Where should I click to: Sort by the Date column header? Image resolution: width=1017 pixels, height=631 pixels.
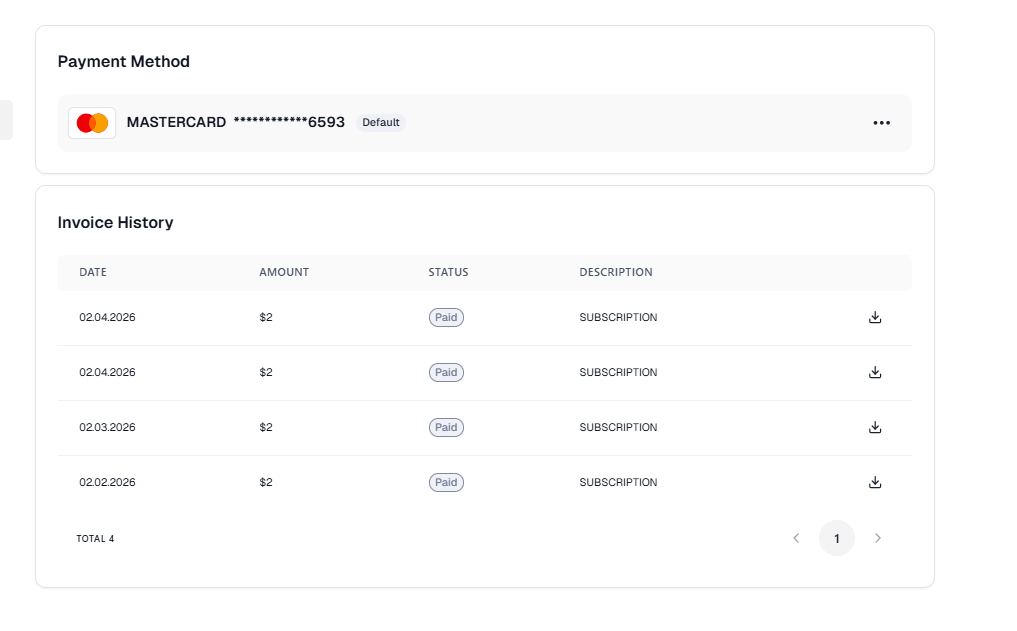93,272
